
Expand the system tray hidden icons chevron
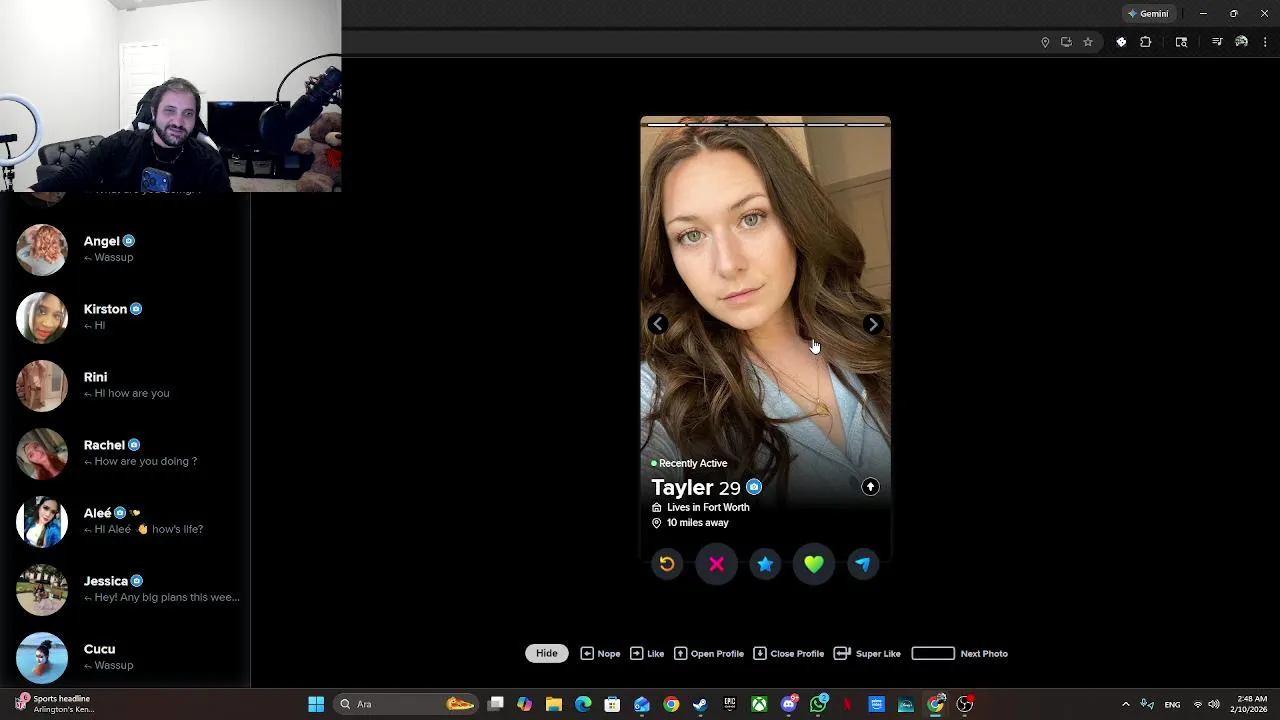[x=1125, y=704]
